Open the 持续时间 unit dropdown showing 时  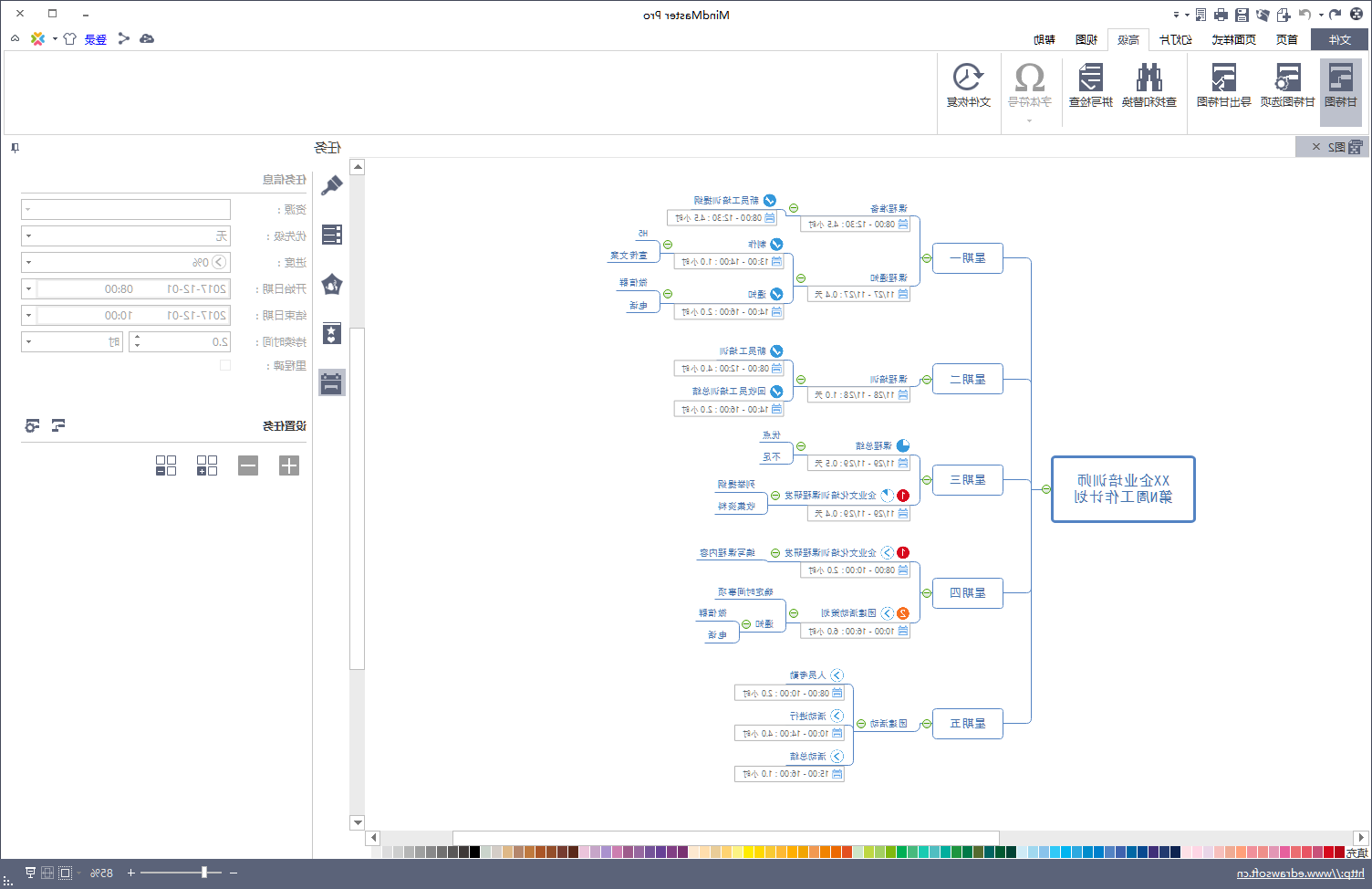(x=72, y=341)
